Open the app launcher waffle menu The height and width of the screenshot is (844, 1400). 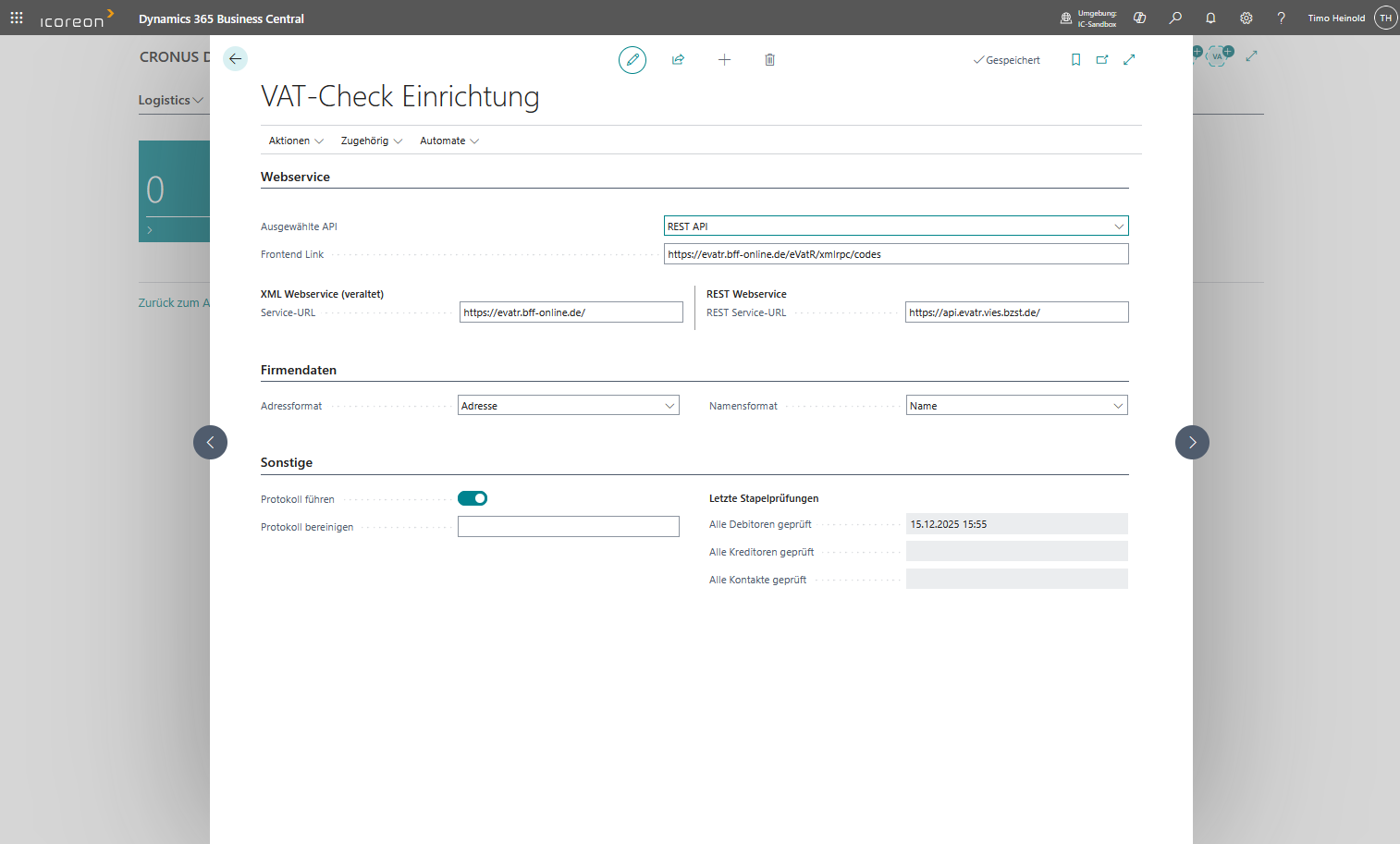point(17,18)
